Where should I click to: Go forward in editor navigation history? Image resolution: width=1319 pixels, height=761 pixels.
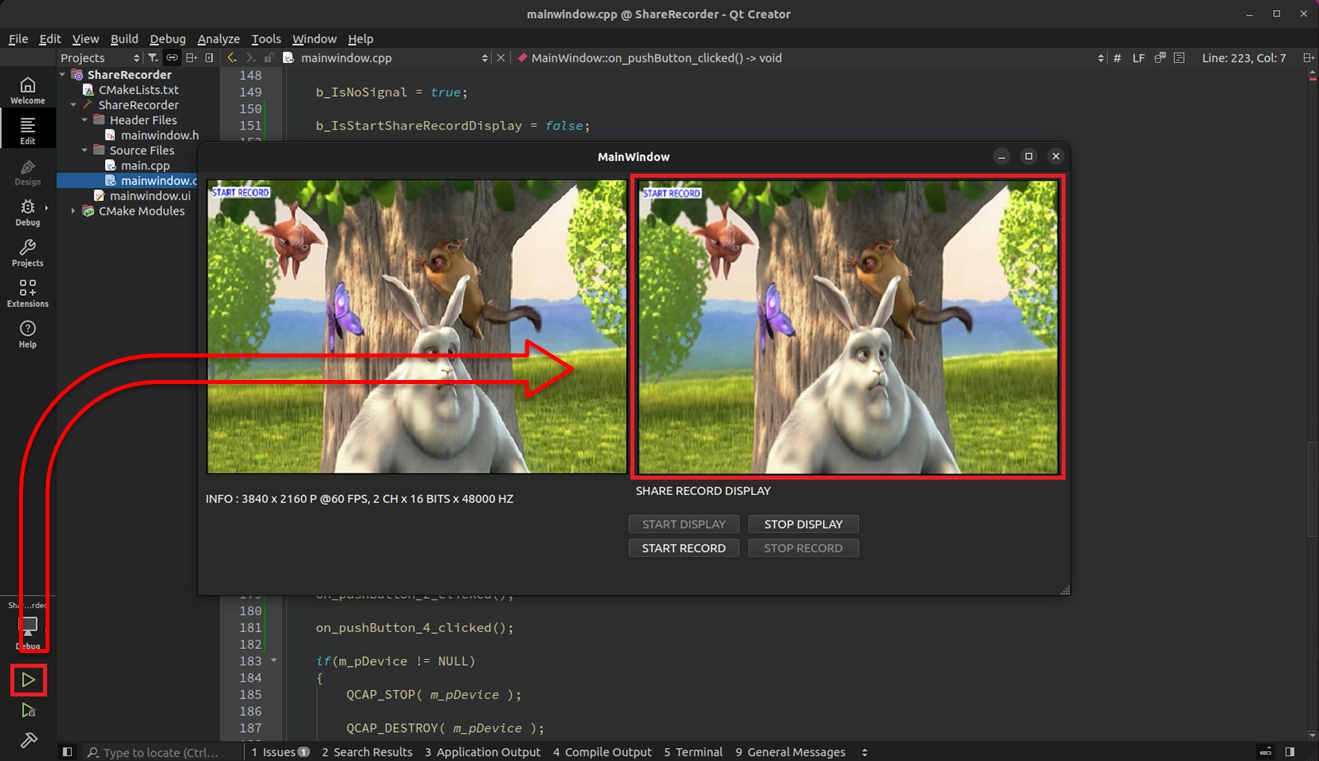251,58
